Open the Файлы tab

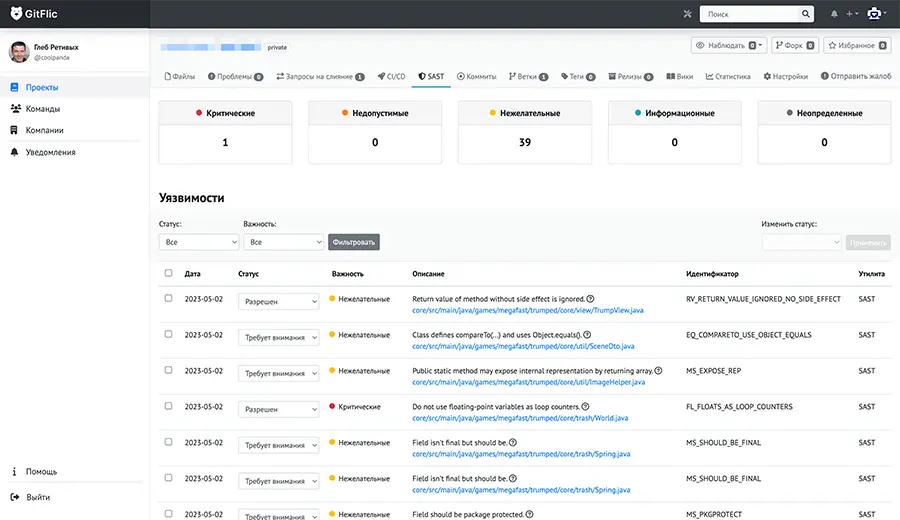click(x=180, y=76)
